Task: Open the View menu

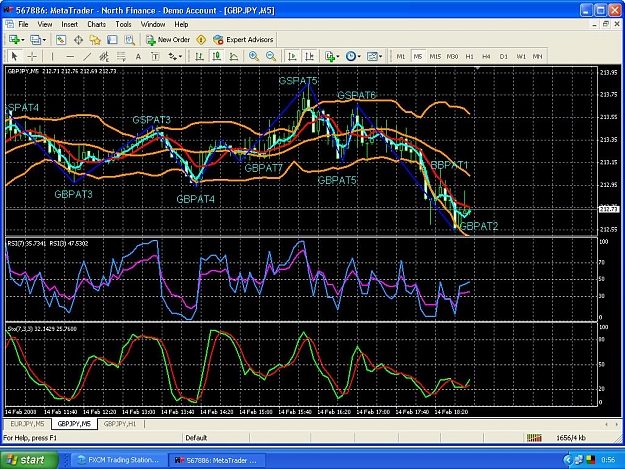Action: (x=45, y=24)
